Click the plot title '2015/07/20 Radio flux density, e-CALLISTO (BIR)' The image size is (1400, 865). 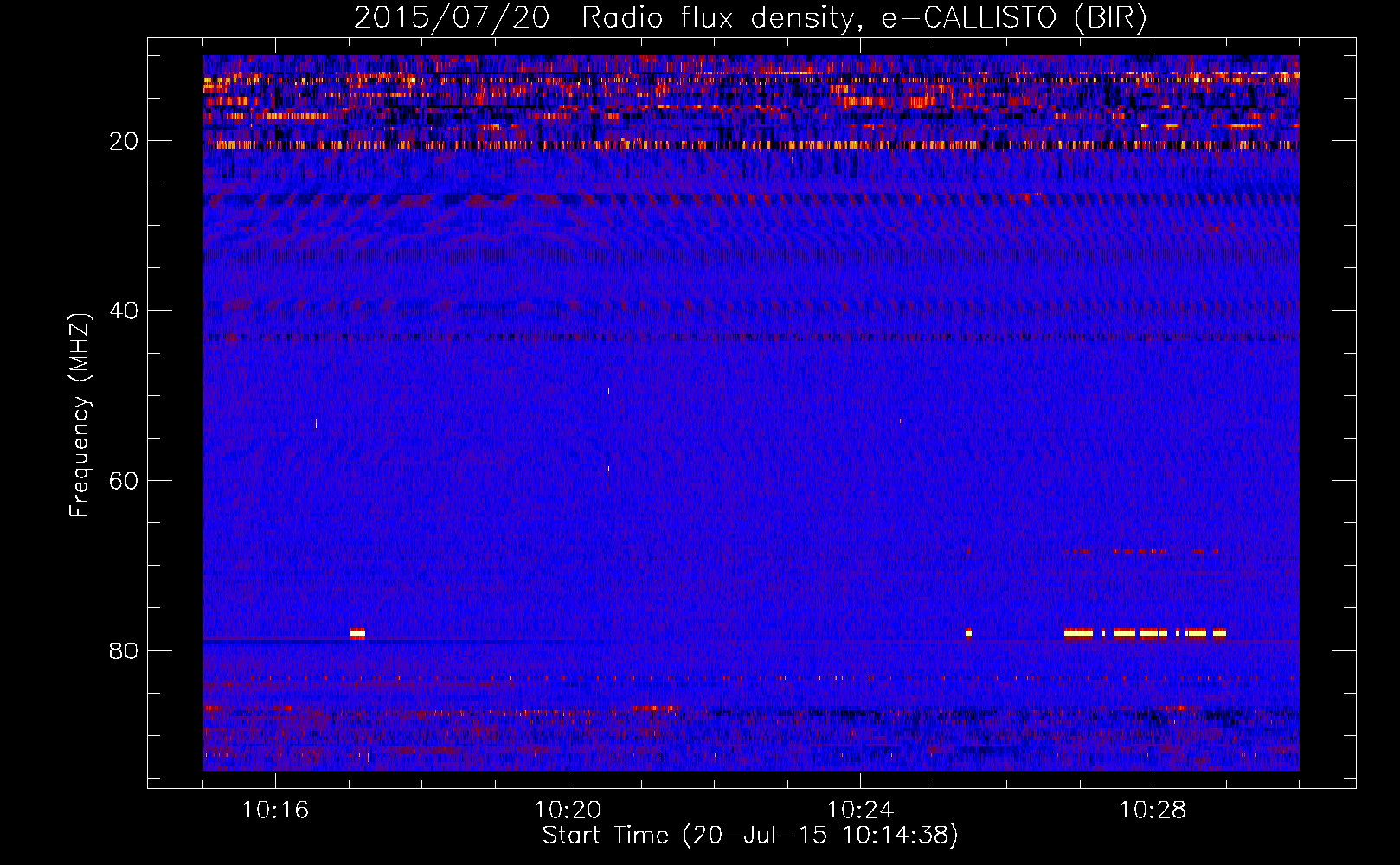click(x=750, y=17)
